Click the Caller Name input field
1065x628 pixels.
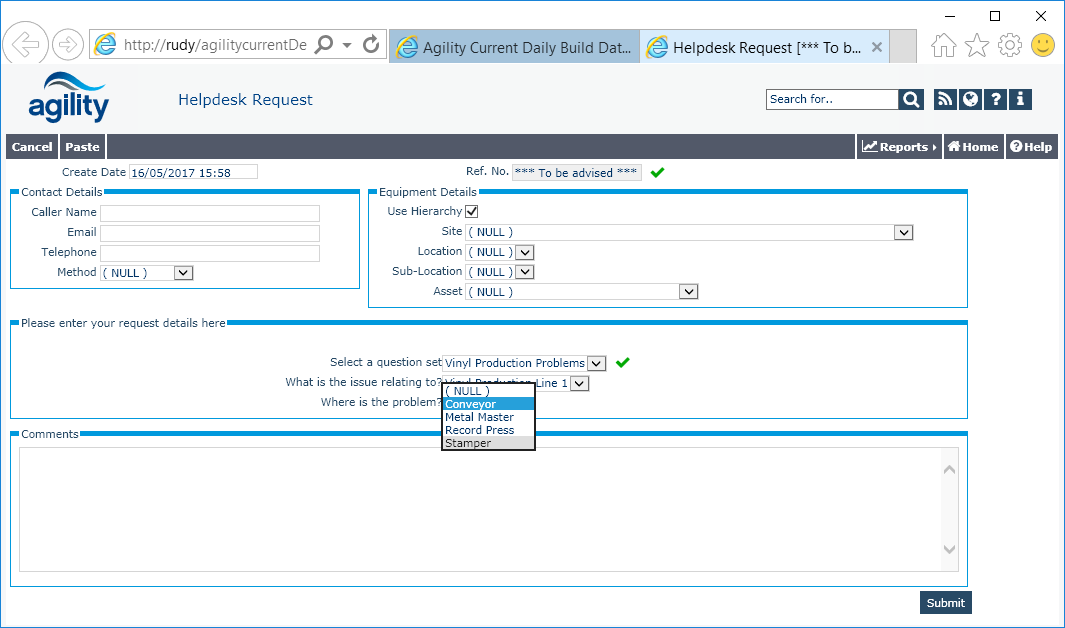tap(210, 213)
